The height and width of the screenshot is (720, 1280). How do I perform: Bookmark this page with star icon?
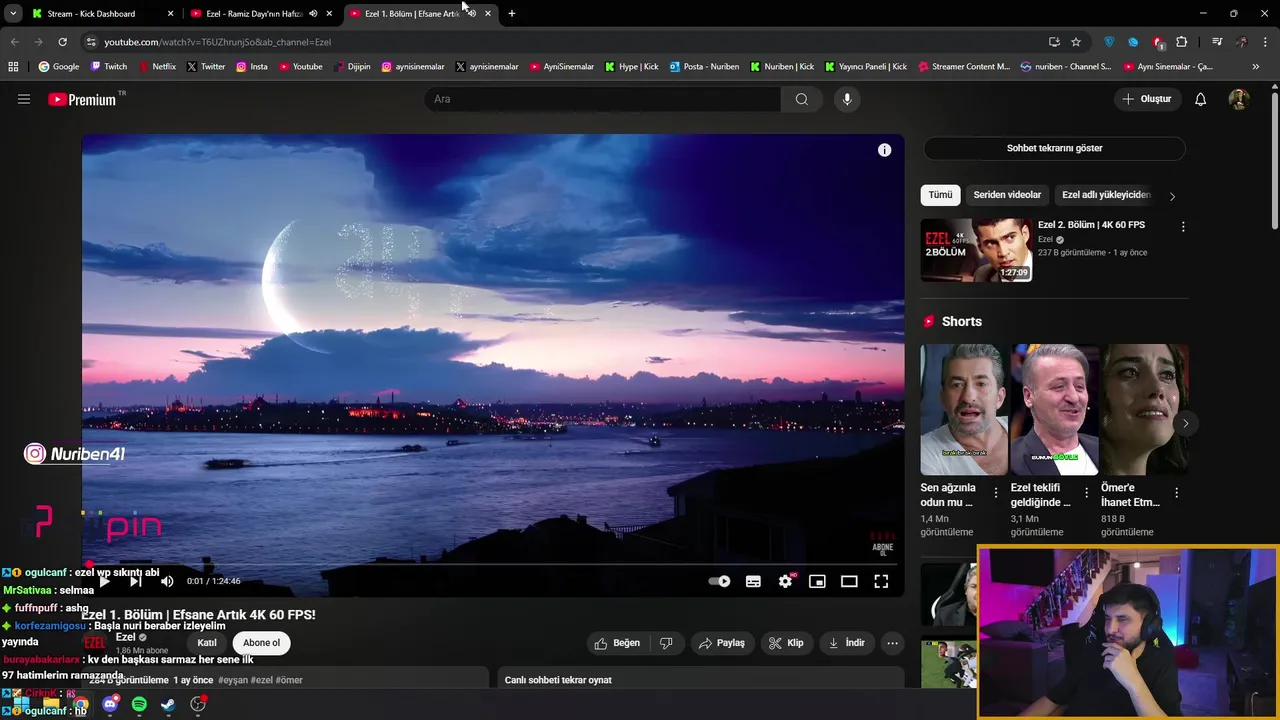(1076, 42)
